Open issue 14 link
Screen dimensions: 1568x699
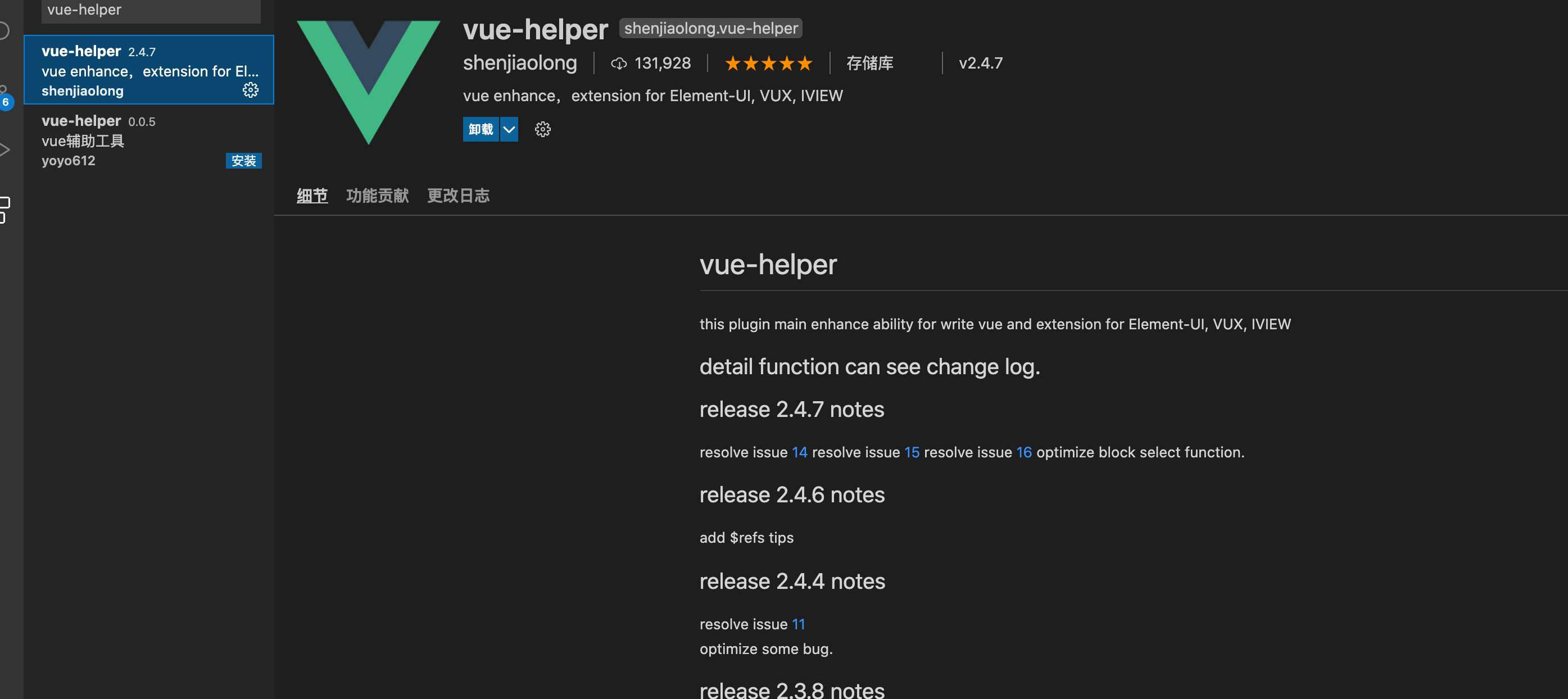pyautogui.click(x=799, y=453)
